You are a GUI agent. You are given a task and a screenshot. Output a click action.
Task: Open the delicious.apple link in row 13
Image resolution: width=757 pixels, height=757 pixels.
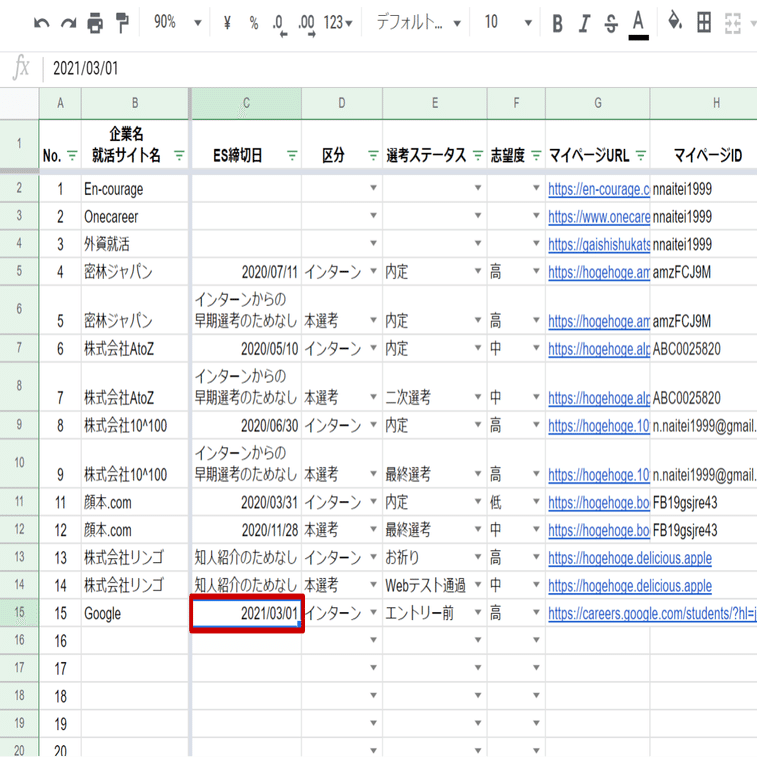(x=630, y=558)
